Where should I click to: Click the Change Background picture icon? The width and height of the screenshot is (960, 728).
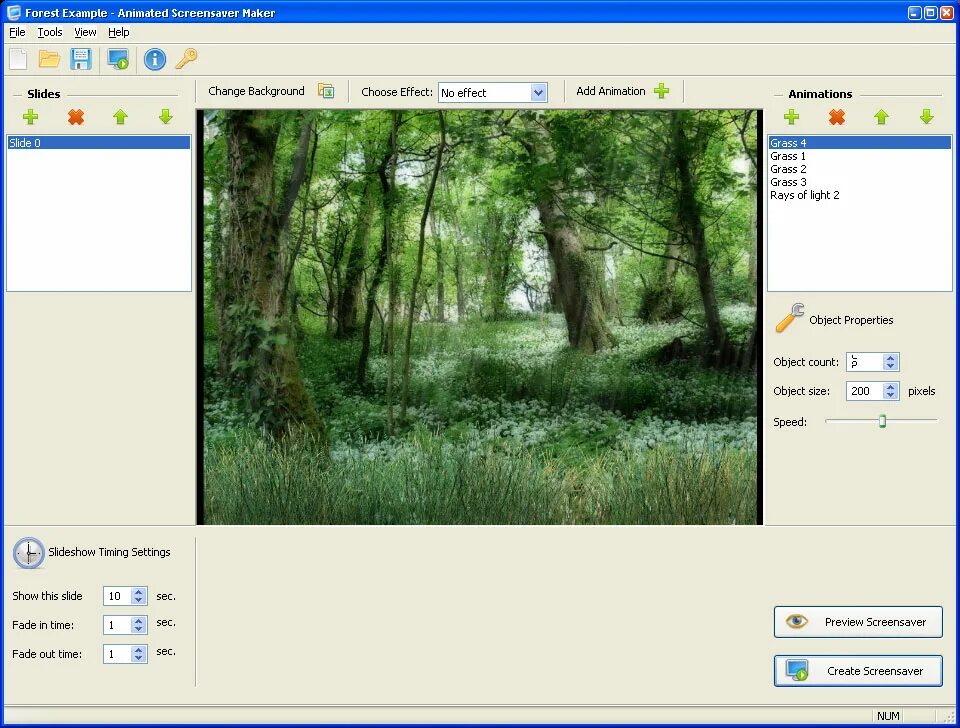(325, 90)
